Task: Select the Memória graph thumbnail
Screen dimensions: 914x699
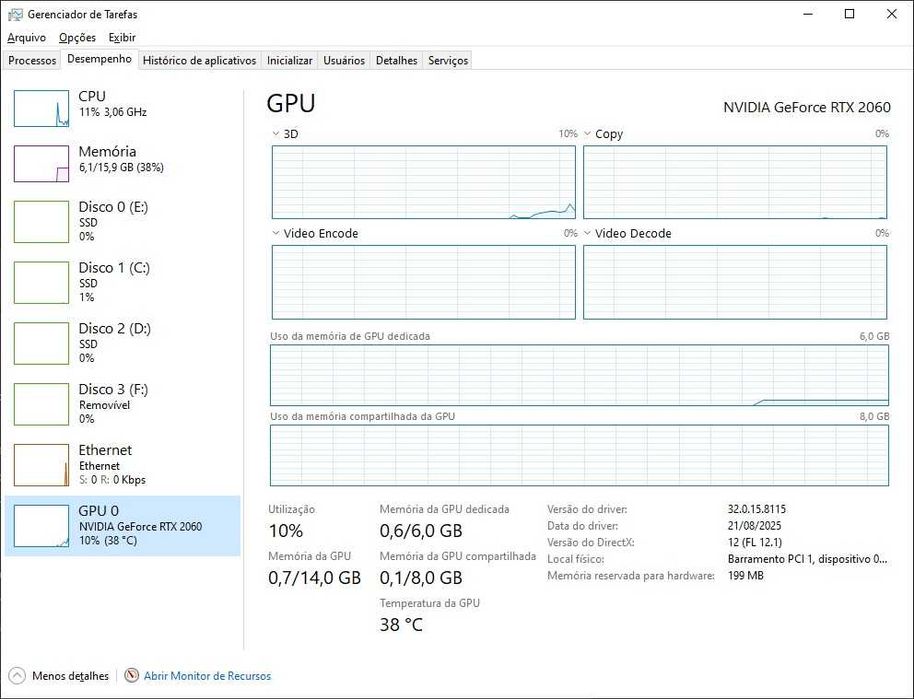Action: (41, 163)
